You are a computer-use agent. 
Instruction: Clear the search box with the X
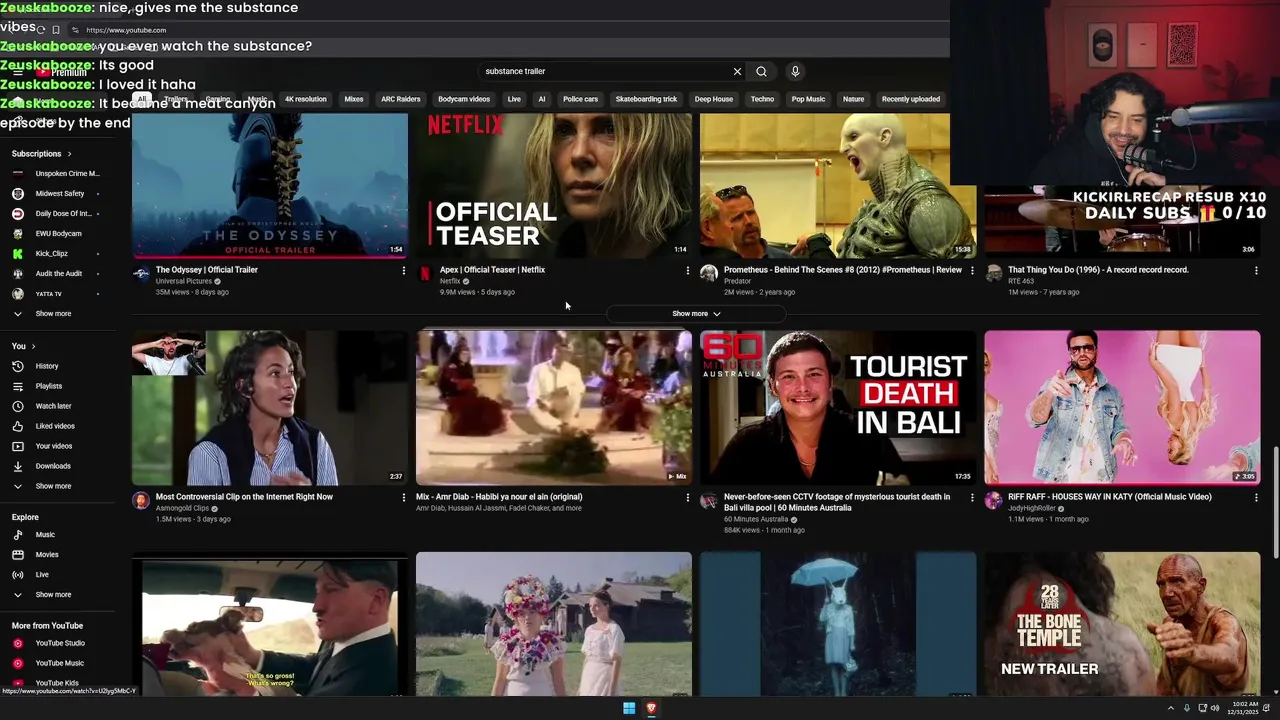737,71
